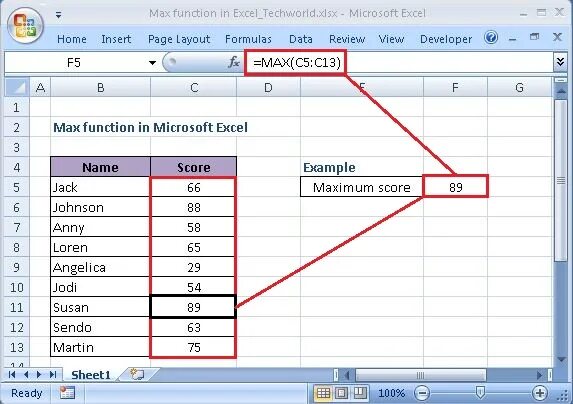The image size is (573, 404).
Task: Click into the formula bar =MAX(C5:C13)
Action: pos(398,63)
